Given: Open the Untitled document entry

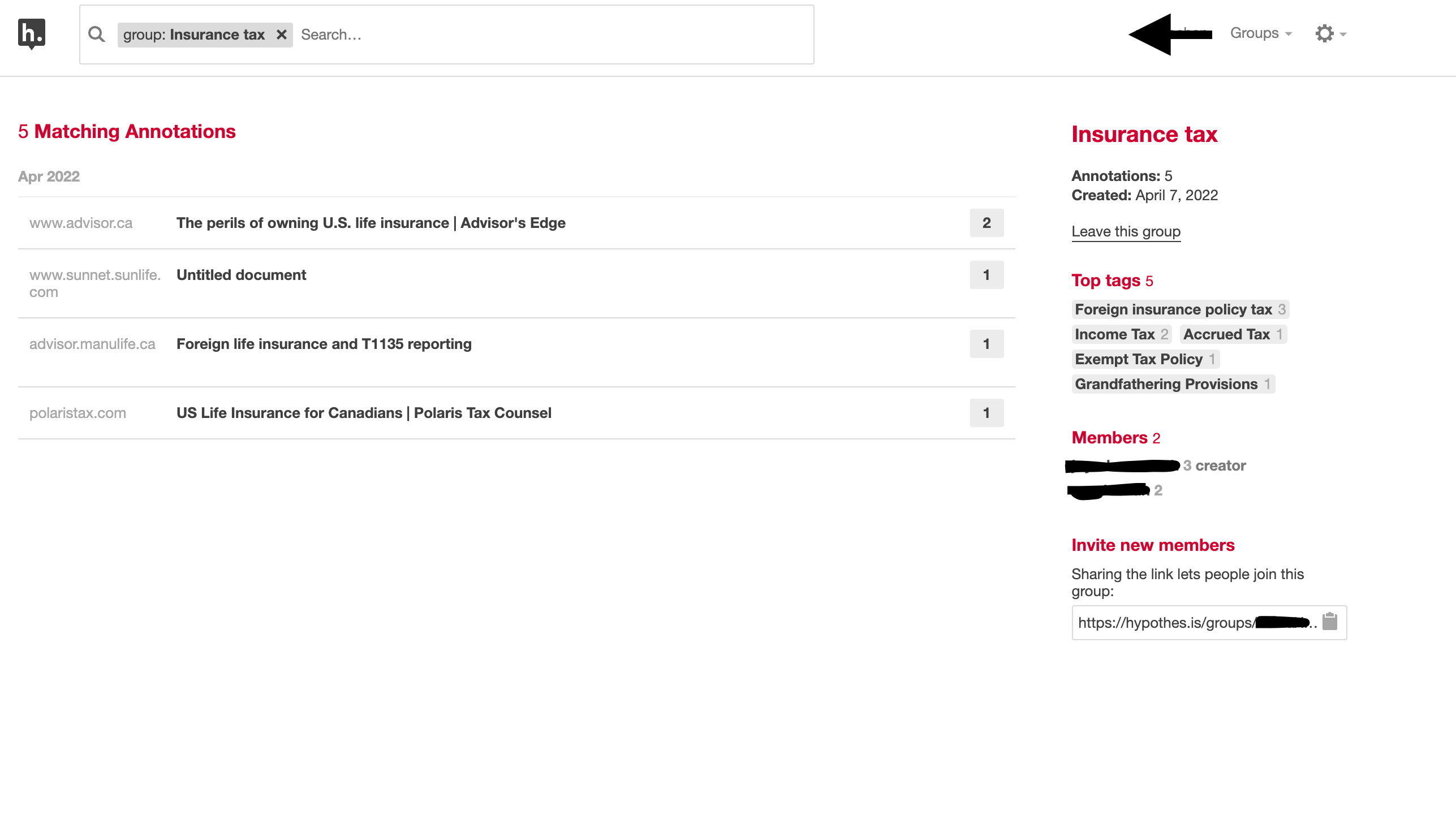Looking at the screenshot, I should click(x=241, y=275).
